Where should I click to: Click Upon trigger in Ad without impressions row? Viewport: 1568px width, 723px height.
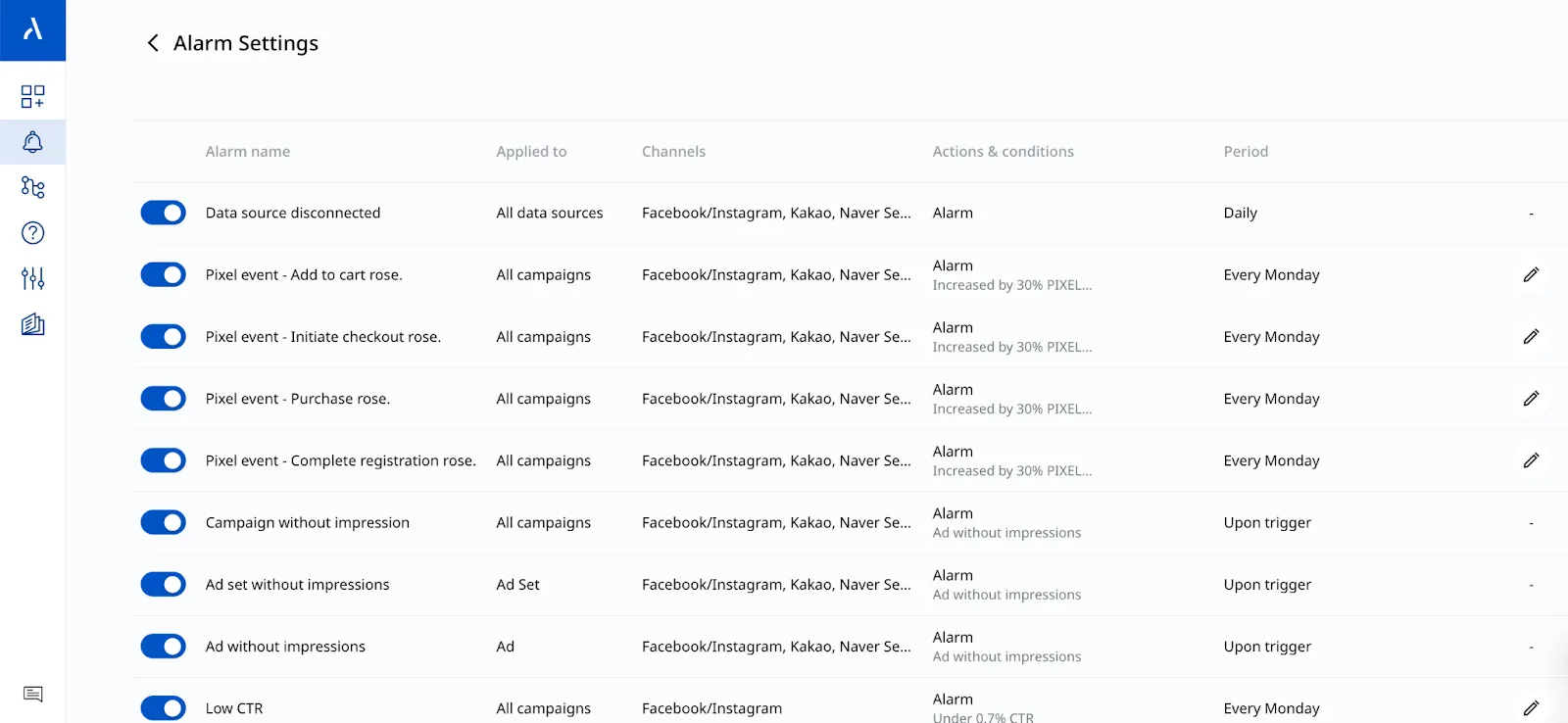click(x=1267, y=646)
